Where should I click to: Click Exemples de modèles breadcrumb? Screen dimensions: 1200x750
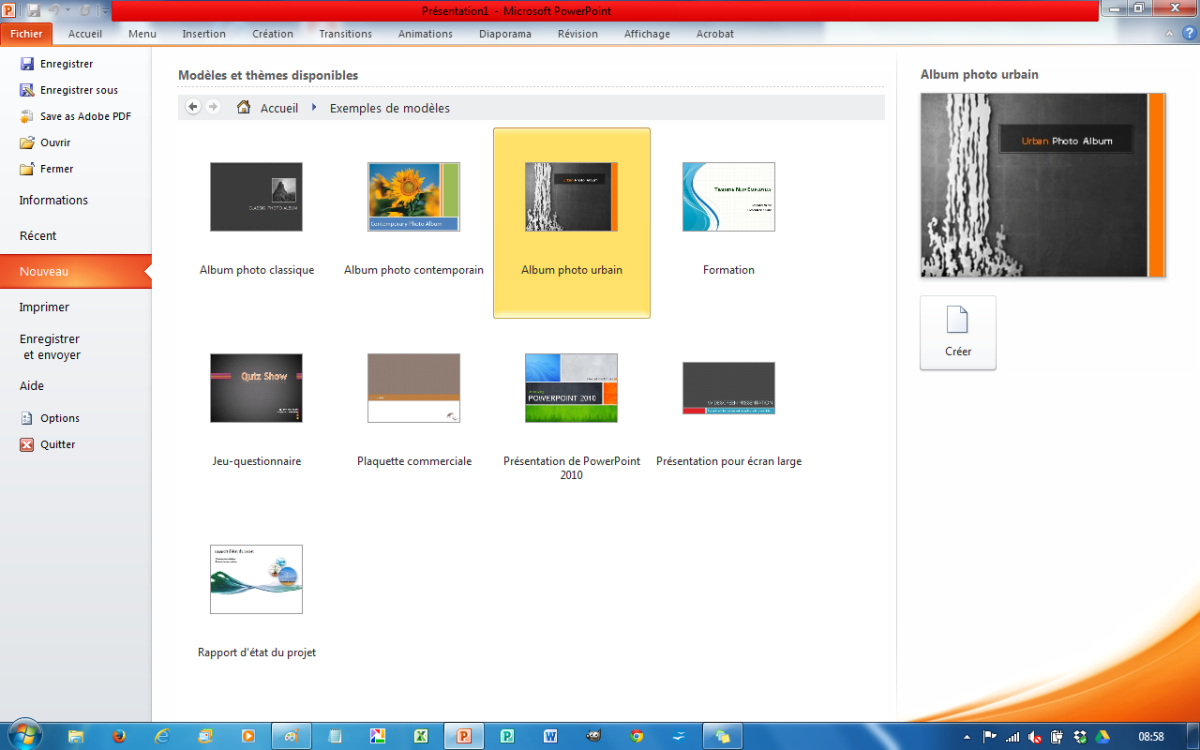click(390, 108)
